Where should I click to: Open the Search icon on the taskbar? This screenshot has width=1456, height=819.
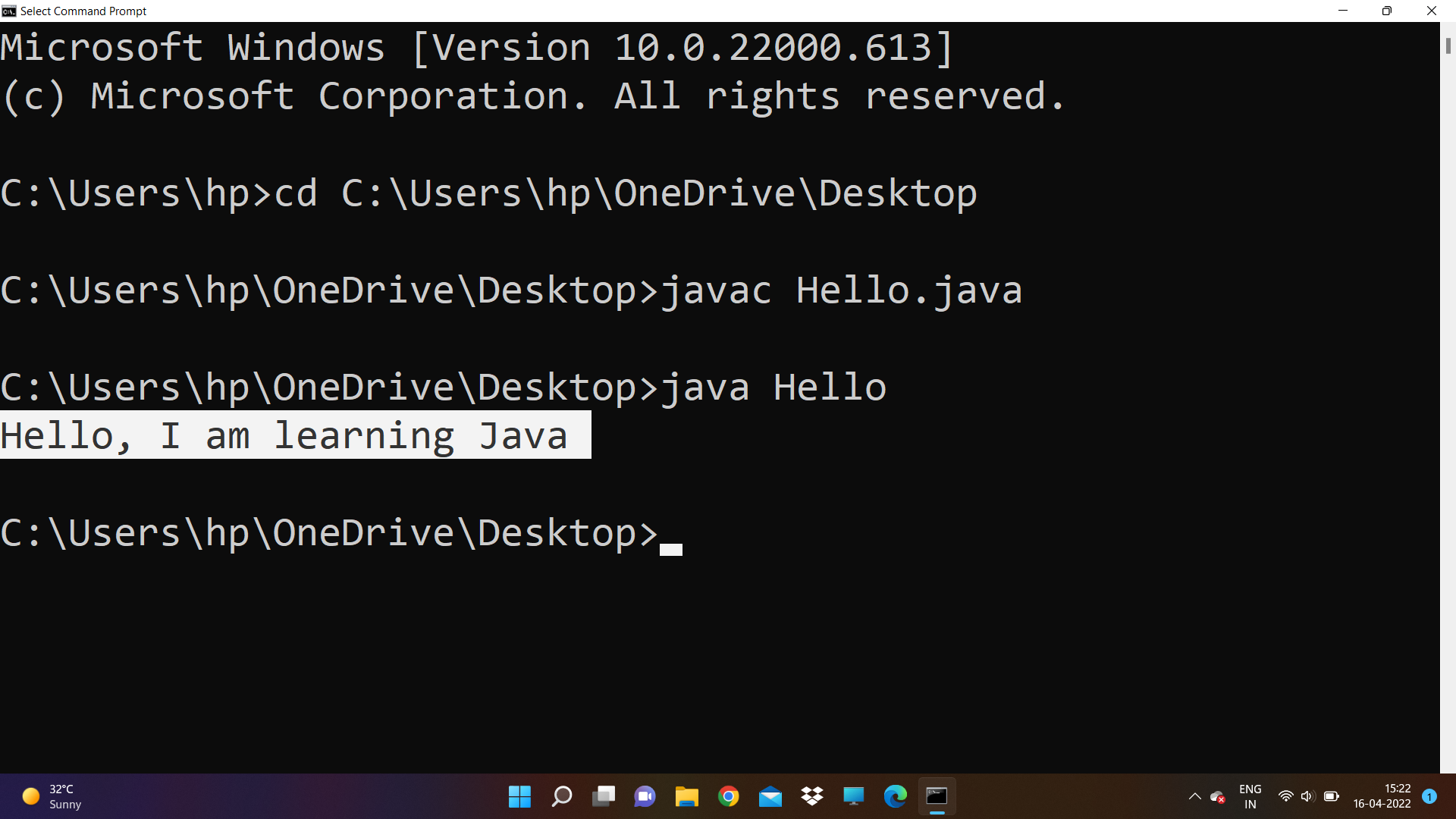click(x=562, y=796)
